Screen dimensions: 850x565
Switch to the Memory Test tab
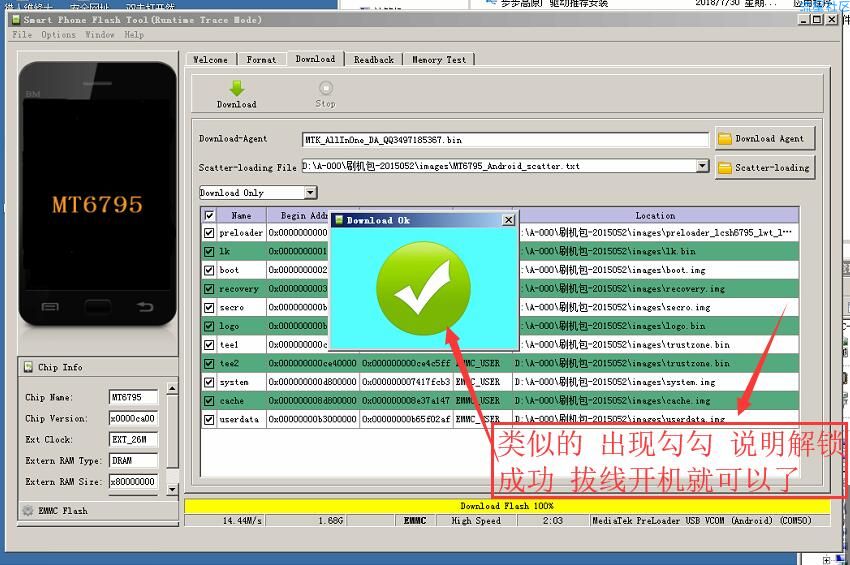point(439,60)
